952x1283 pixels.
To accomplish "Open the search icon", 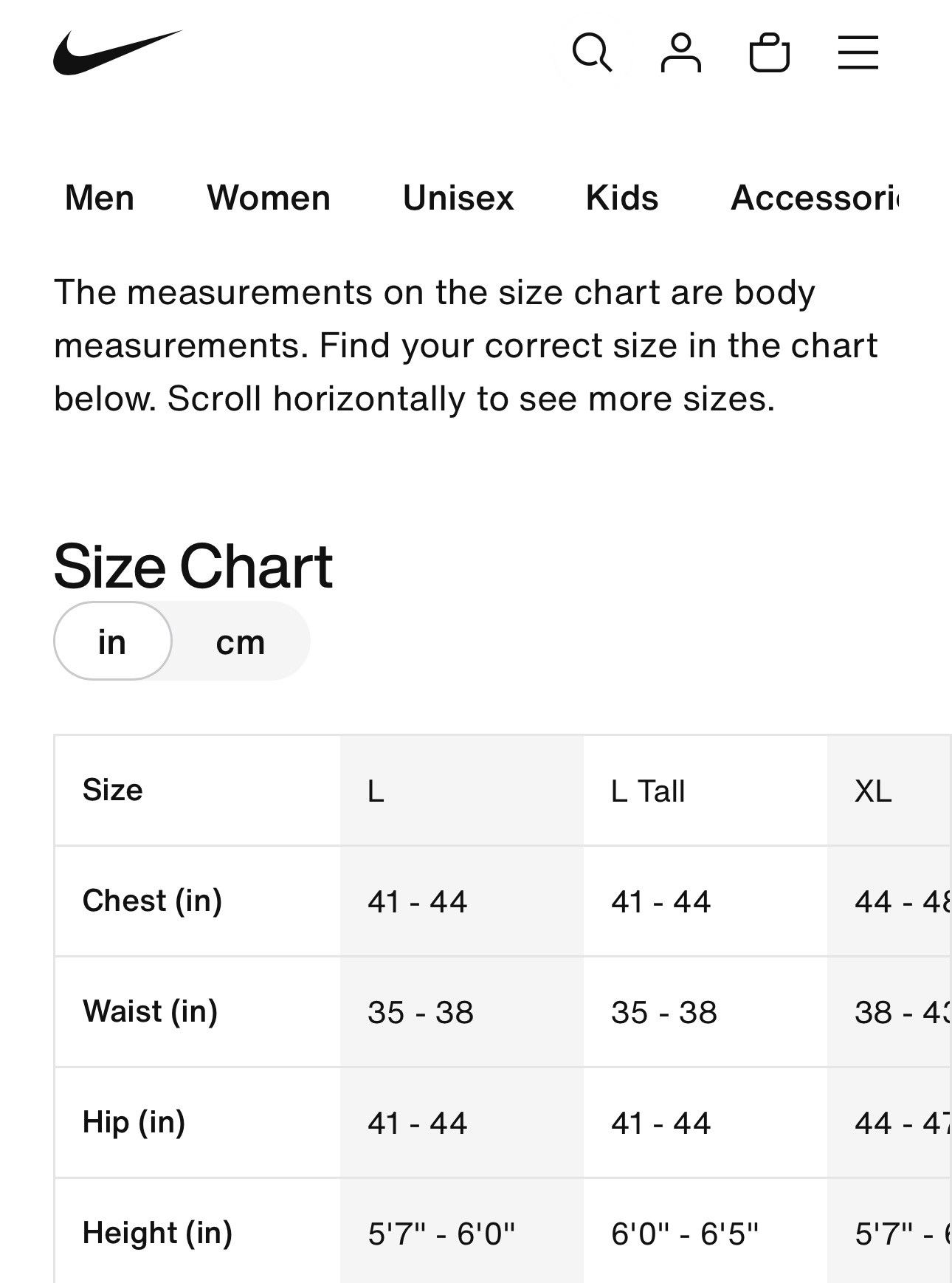I will 592,52.
